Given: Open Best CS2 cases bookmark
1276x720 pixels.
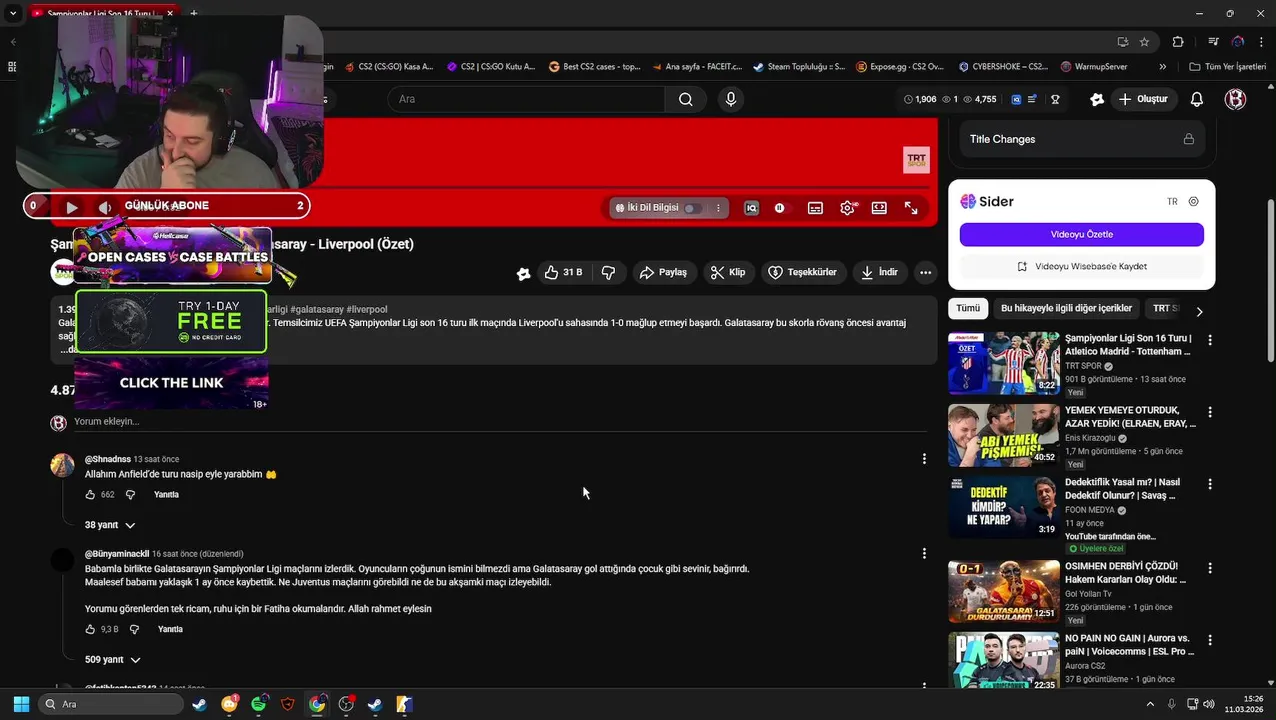Looking at the screenshot, I should (595, 67).
